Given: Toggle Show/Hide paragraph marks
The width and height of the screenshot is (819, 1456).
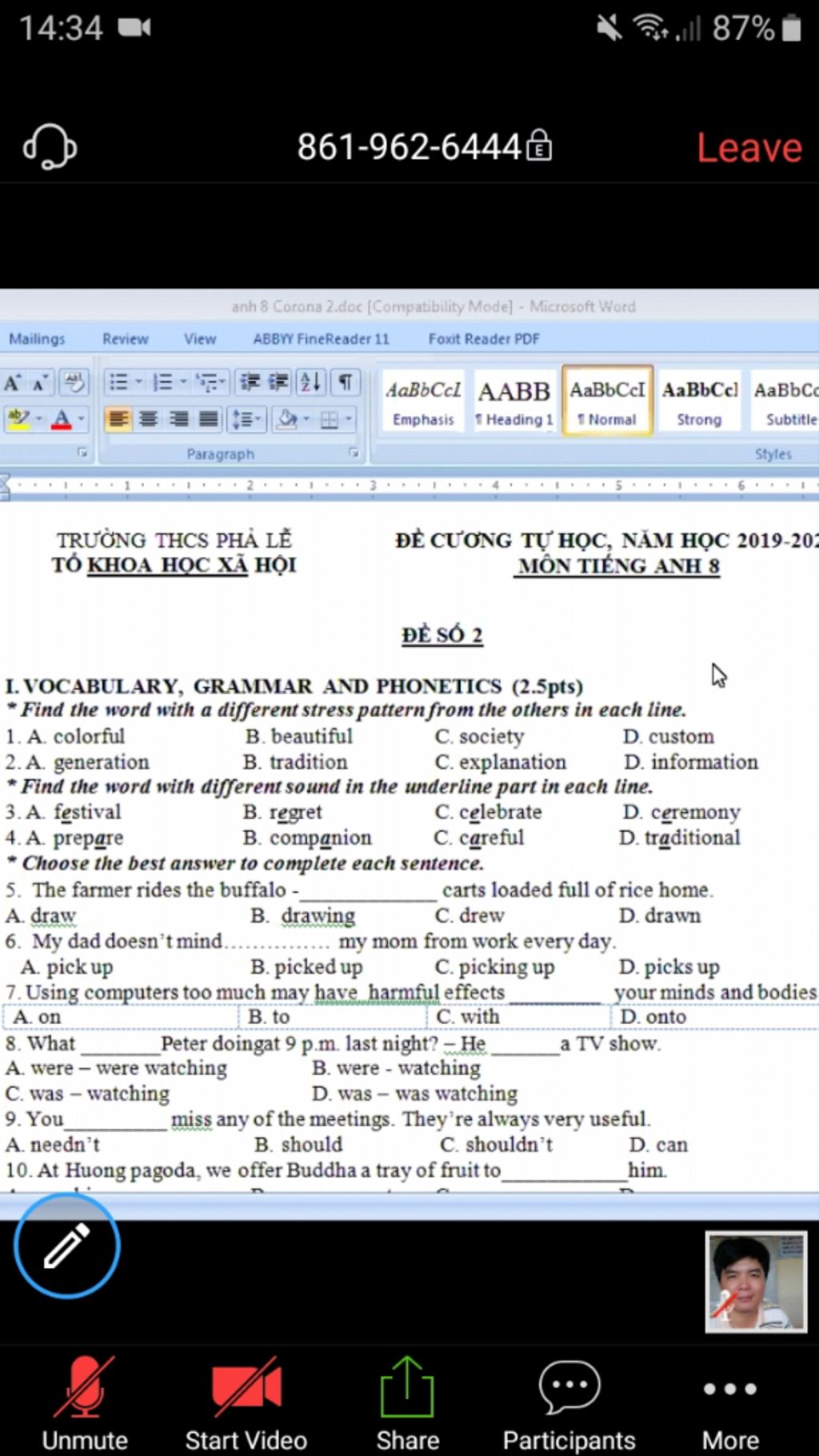Looking at the screenshot, I should pos(345,382).
